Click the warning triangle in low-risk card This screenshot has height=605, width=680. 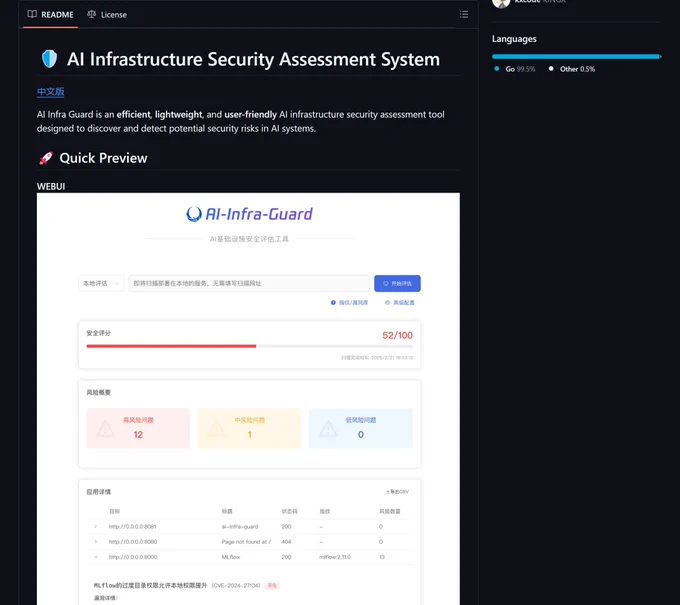(328, 428)
